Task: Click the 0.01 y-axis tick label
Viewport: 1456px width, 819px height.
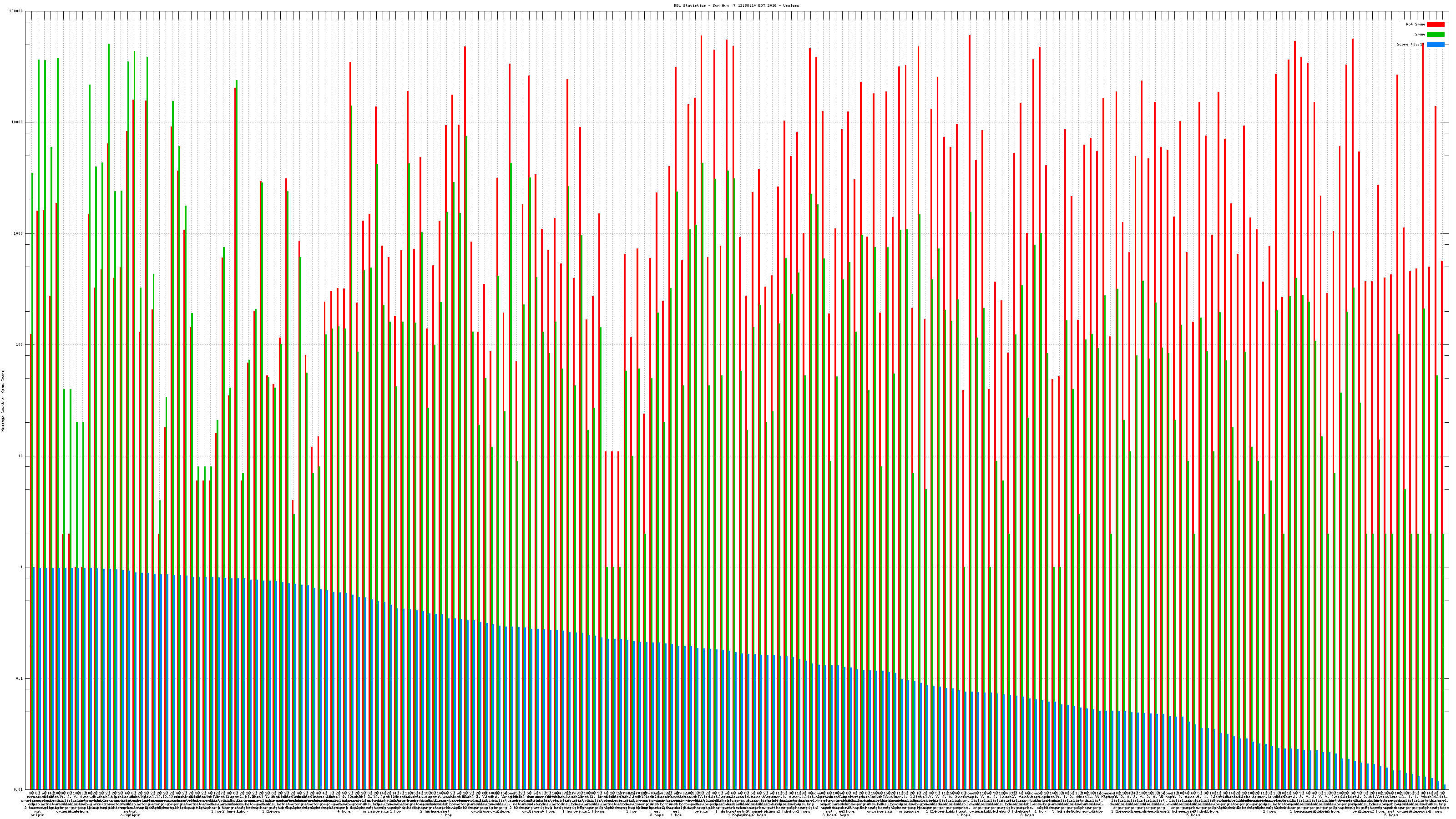Action: (19, 789)
